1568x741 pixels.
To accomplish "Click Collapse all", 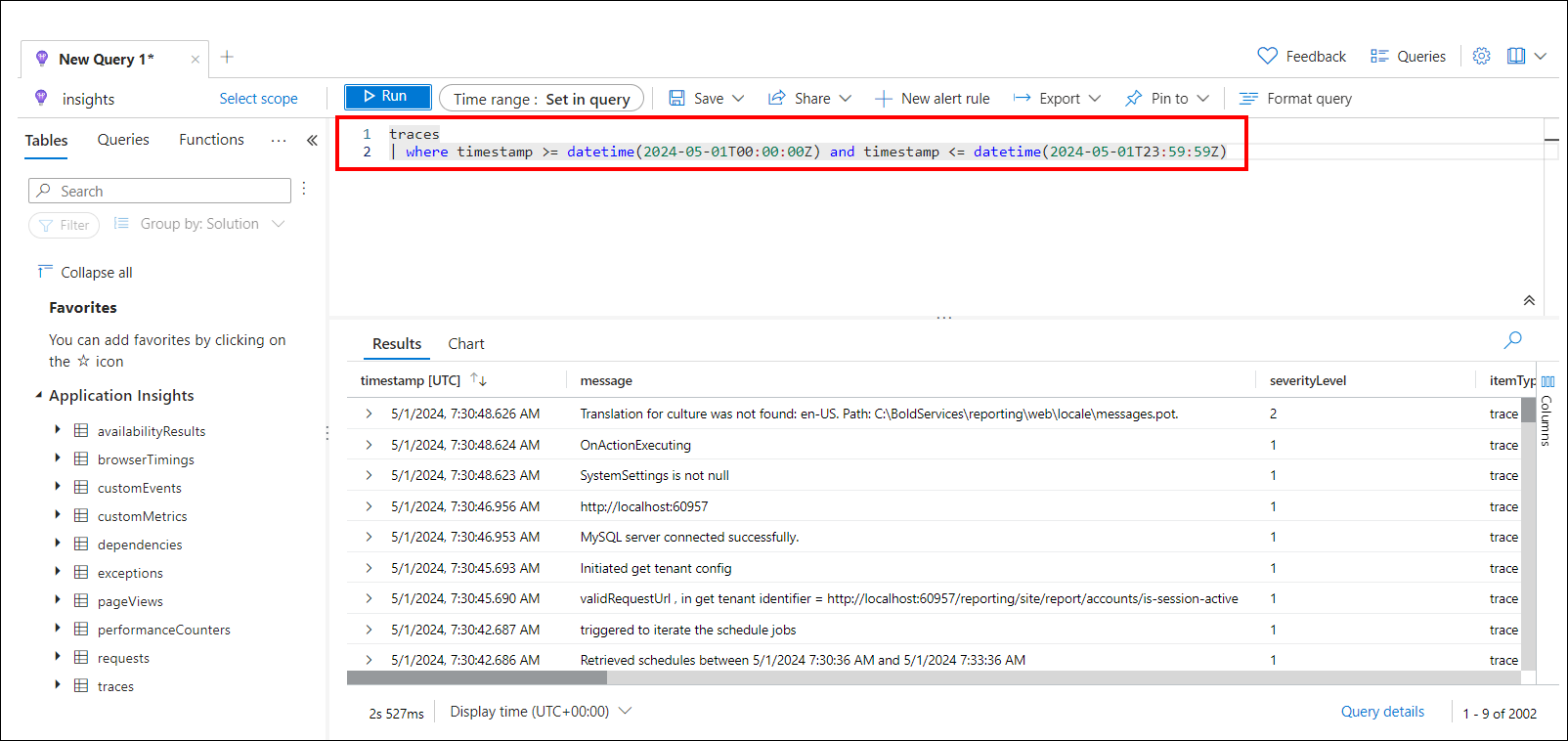I will (85, 272).
